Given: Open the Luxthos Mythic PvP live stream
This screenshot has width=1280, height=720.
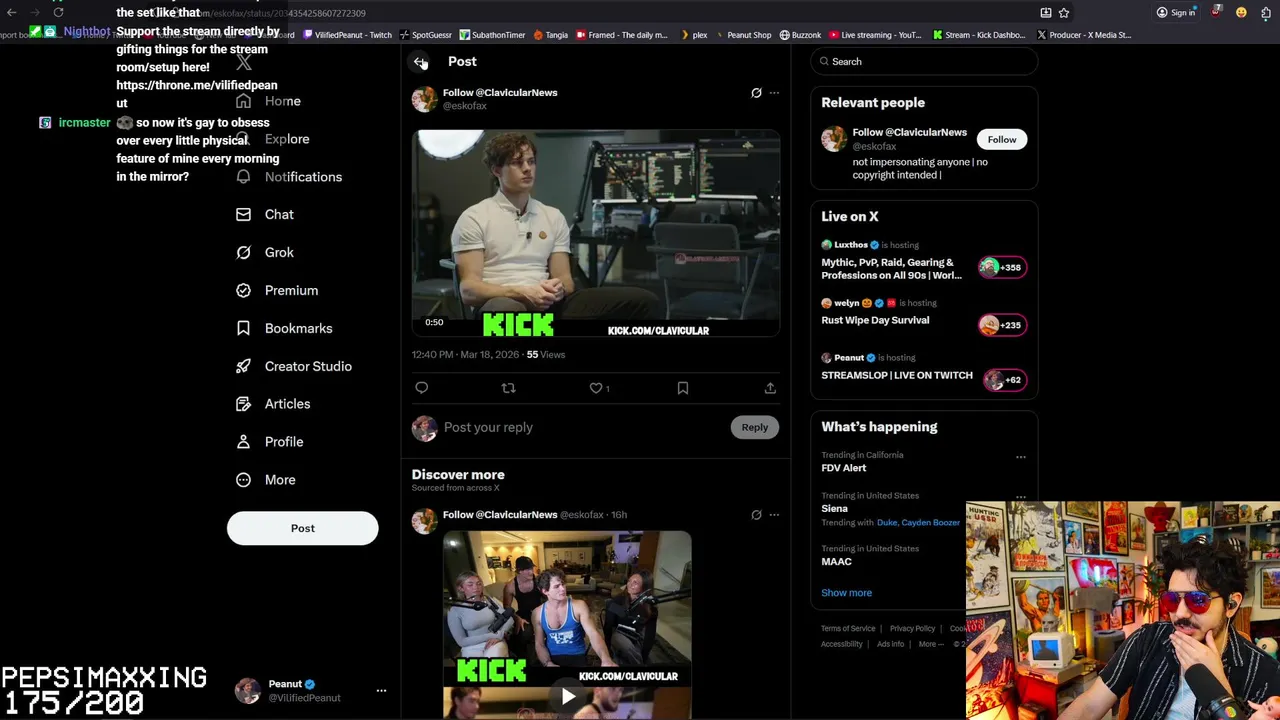Looking at the screenshot, I should pyautogui.click(x=891, y=269).
